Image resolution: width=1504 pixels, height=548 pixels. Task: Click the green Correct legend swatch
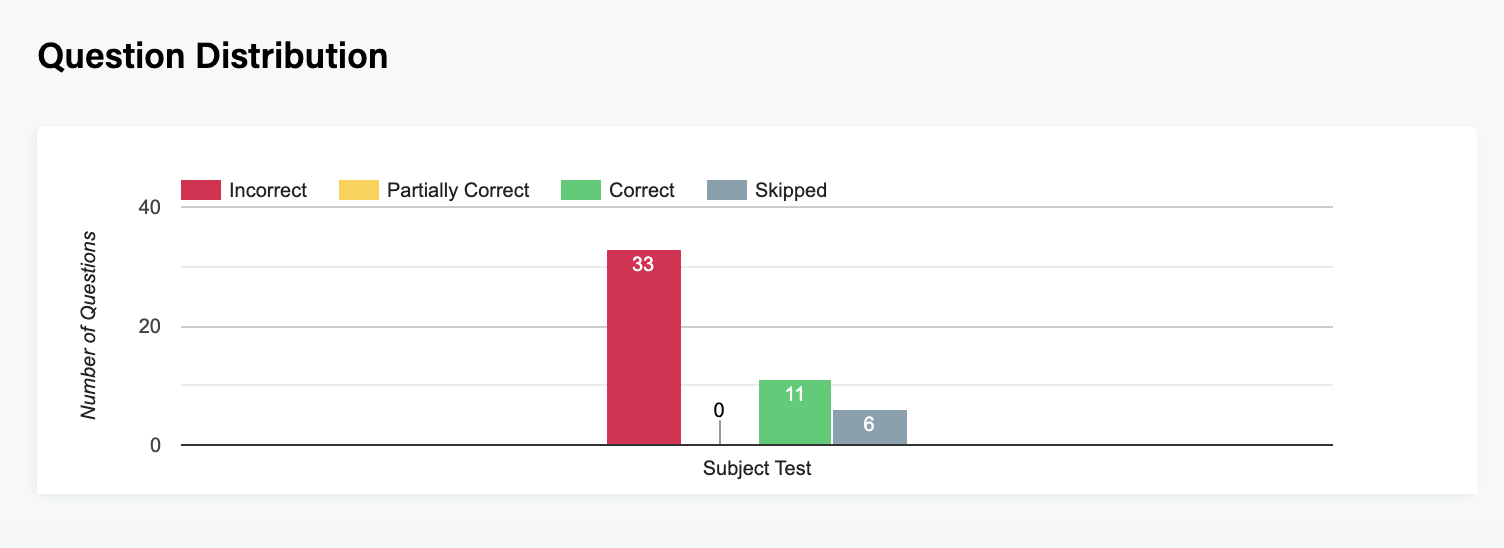pos(581,190)
